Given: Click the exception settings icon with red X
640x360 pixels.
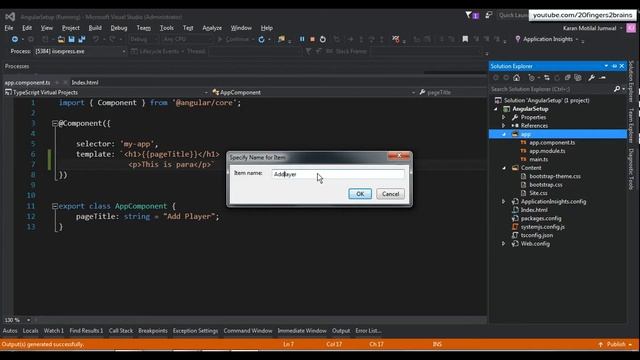Looking at the screenshot, I should (x=396, y=39).
